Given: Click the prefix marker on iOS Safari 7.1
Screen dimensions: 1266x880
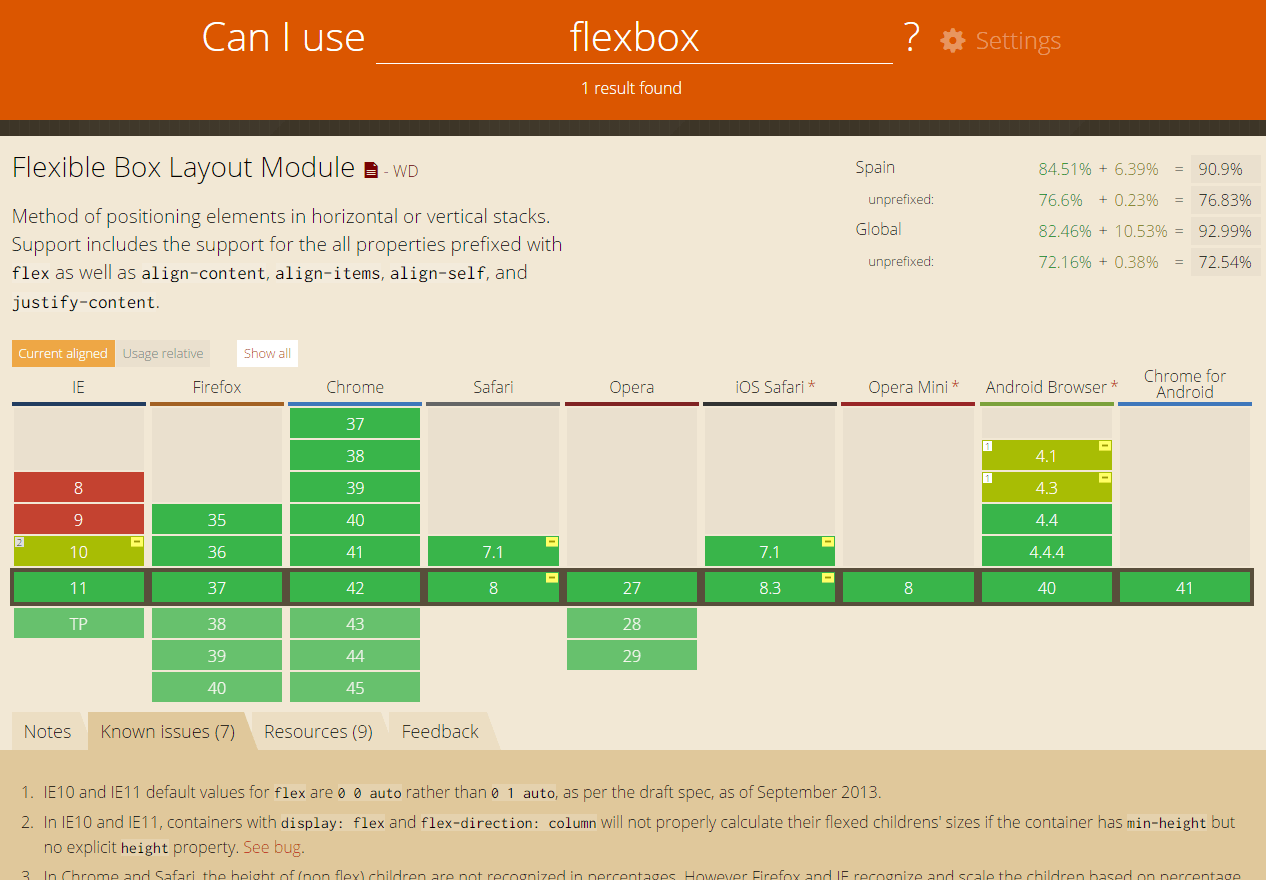Looking at the screenshot, I should click(x=828, y=541).
